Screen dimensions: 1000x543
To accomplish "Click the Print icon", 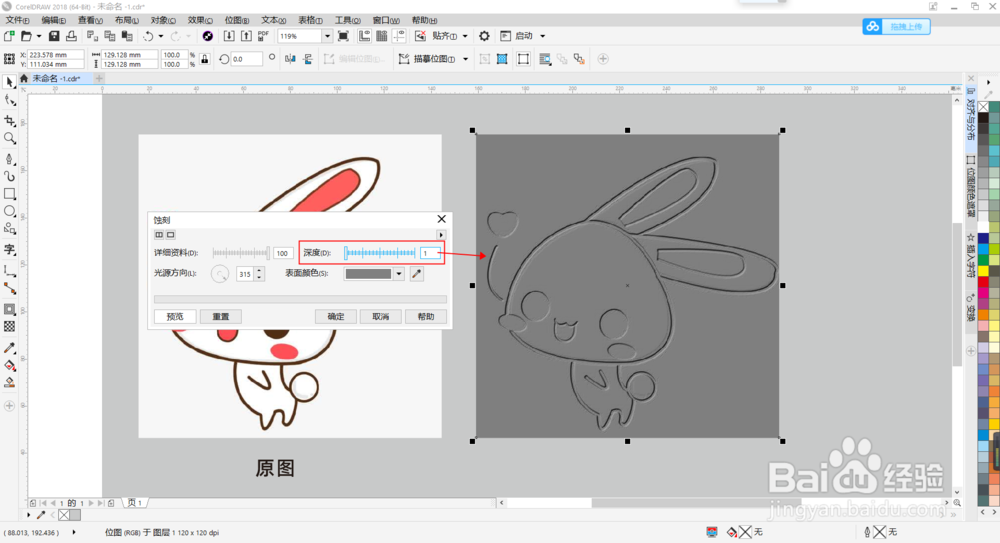I will 71,36.
